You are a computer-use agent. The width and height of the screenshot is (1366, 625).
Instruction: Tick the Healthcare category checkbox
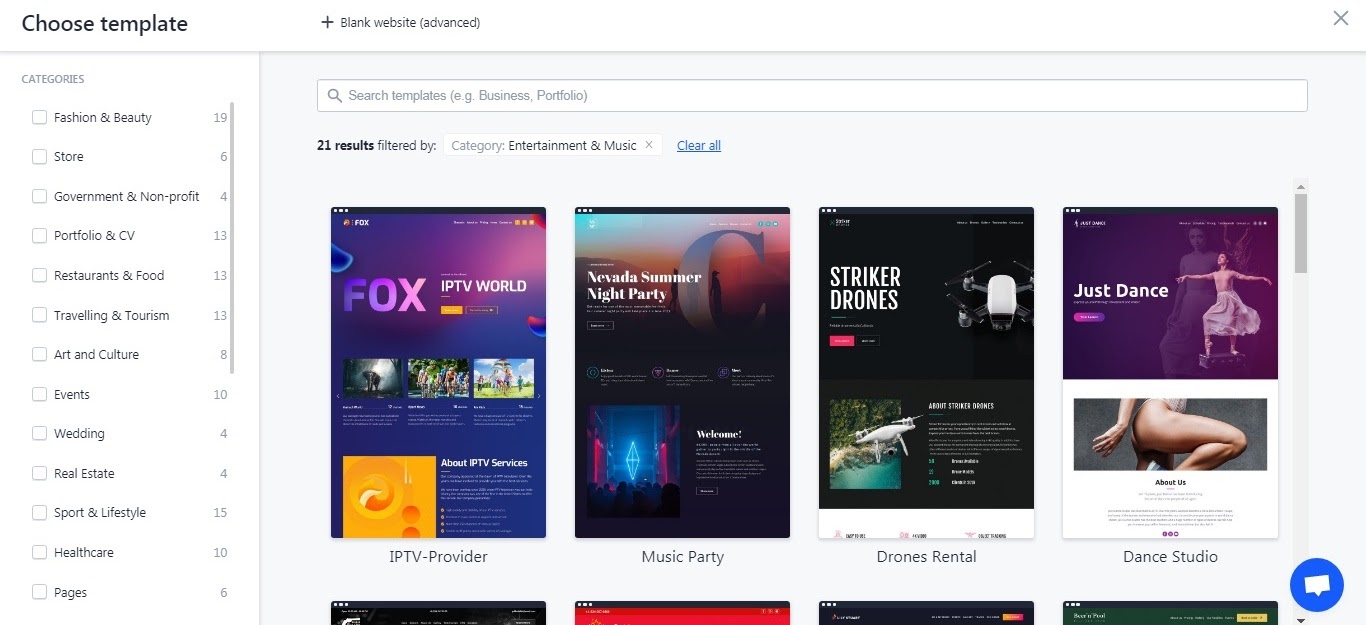click(x=40, y=552)
